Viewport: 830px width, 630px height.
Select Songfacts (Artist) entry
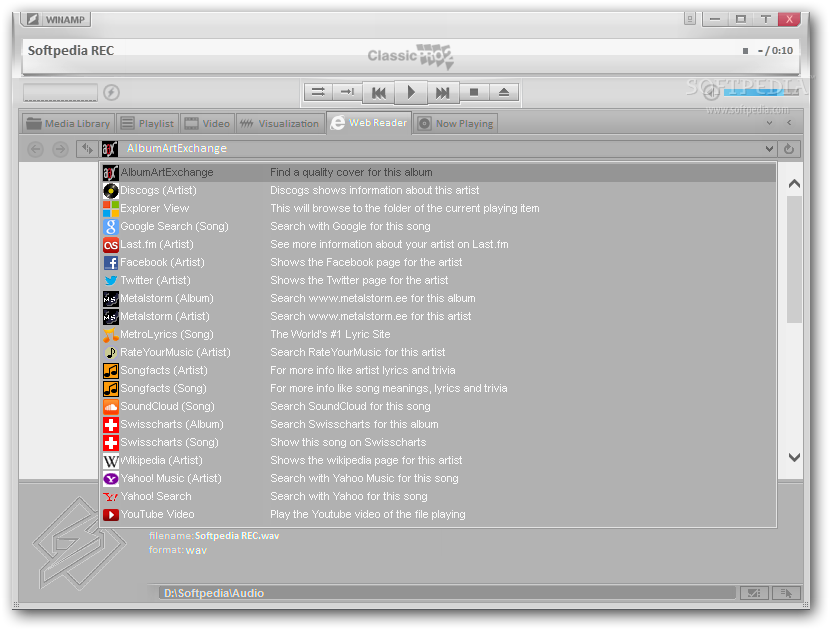click(x=439, y=371)
